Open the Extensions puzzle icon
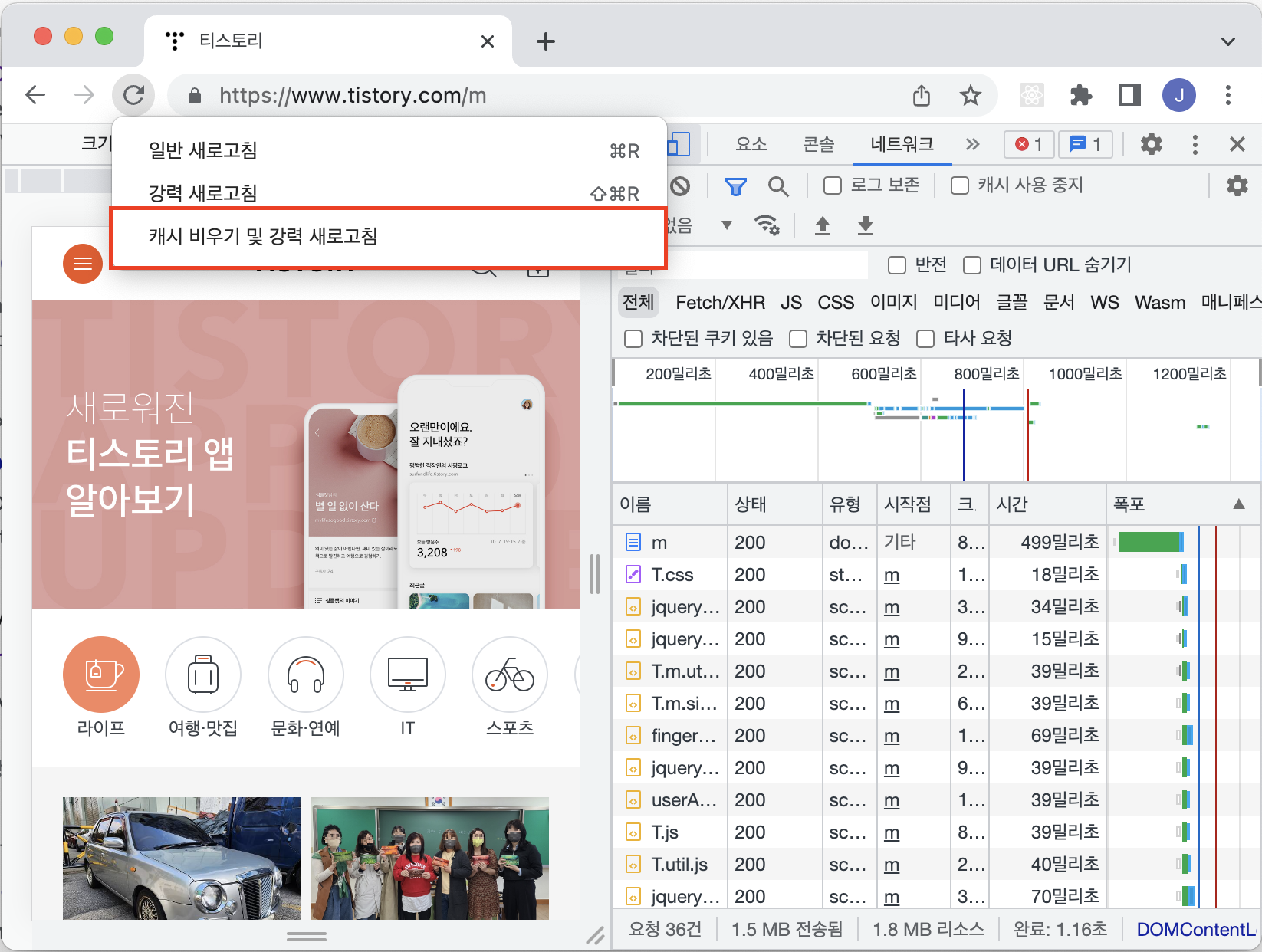Image resolution: width=1262 pixels, height=952 pixels. pyautogui.click(x=1081, y=95)
